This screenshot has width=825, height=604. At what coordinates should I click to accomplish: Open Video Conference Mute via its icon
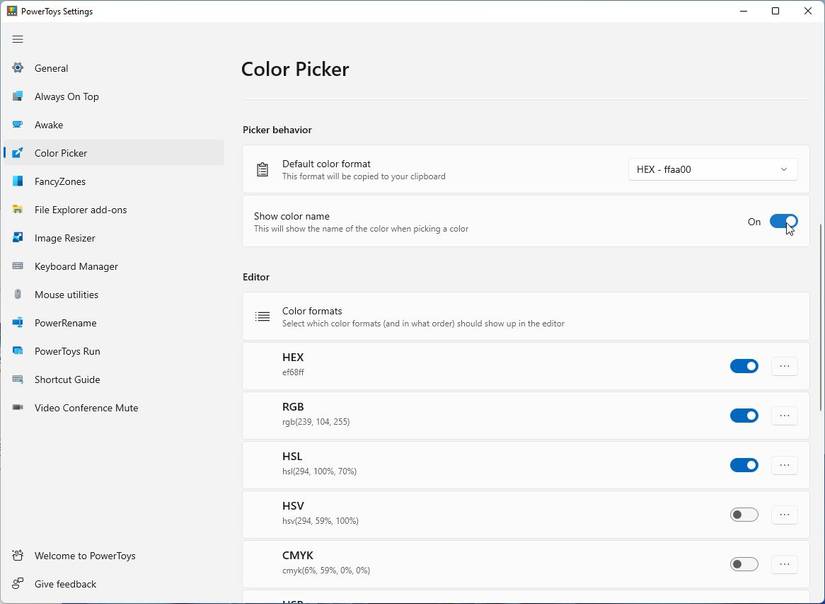pos(17,407)
